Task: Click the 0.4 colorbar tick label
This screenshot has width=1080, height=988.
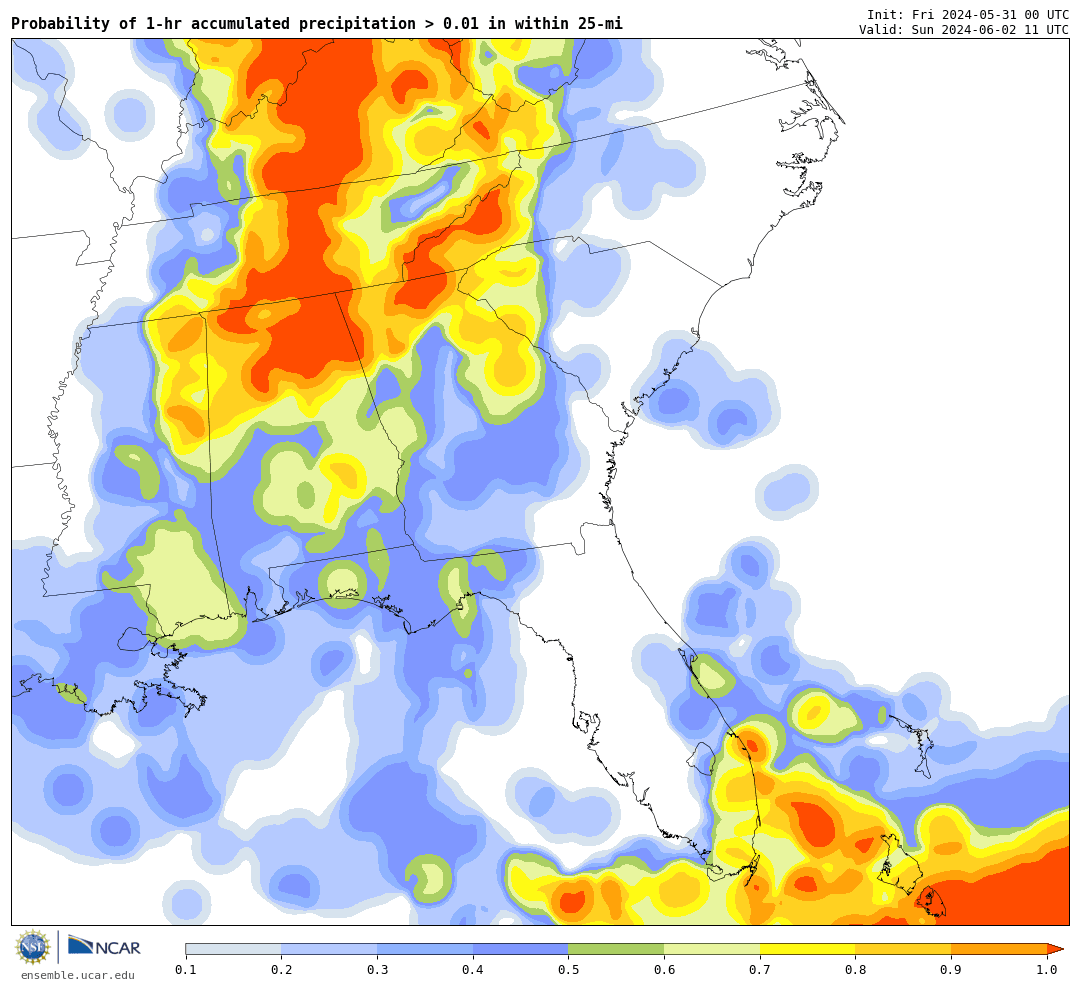Action: tap(473, 970)
